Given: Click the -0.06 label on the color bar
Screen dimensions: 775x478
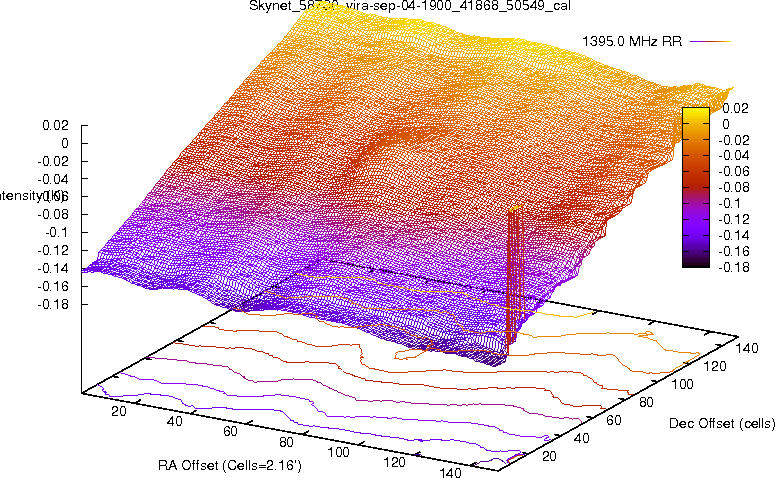Looking at the screenshot, I should (x=733, y=172).
